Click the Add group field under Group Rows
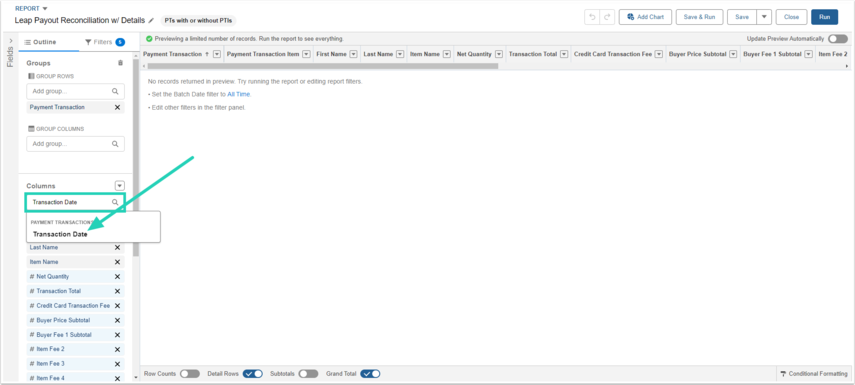The height and width of the screenshot is (385, 855). coord(75,92)
